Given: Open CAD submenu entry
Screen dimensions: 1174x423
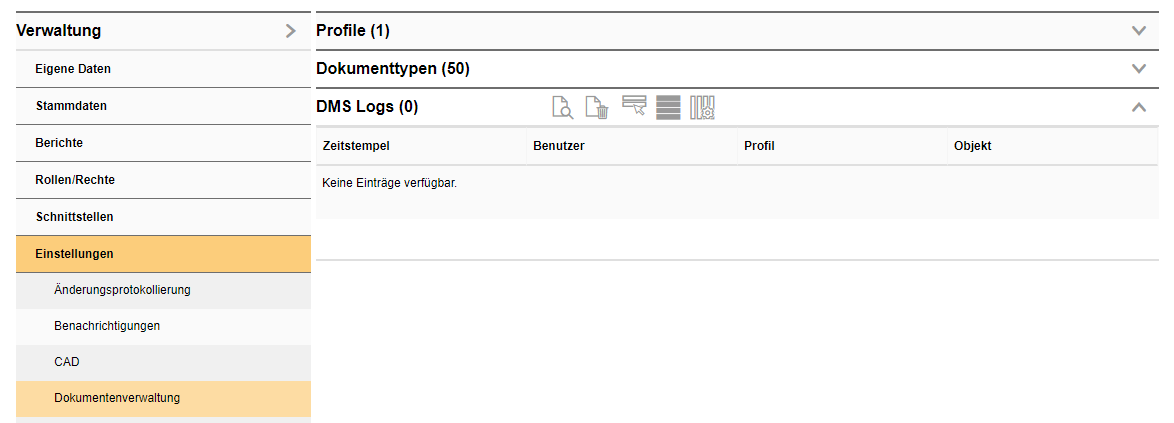Looking at the screenshot, I should pos(163,362).
